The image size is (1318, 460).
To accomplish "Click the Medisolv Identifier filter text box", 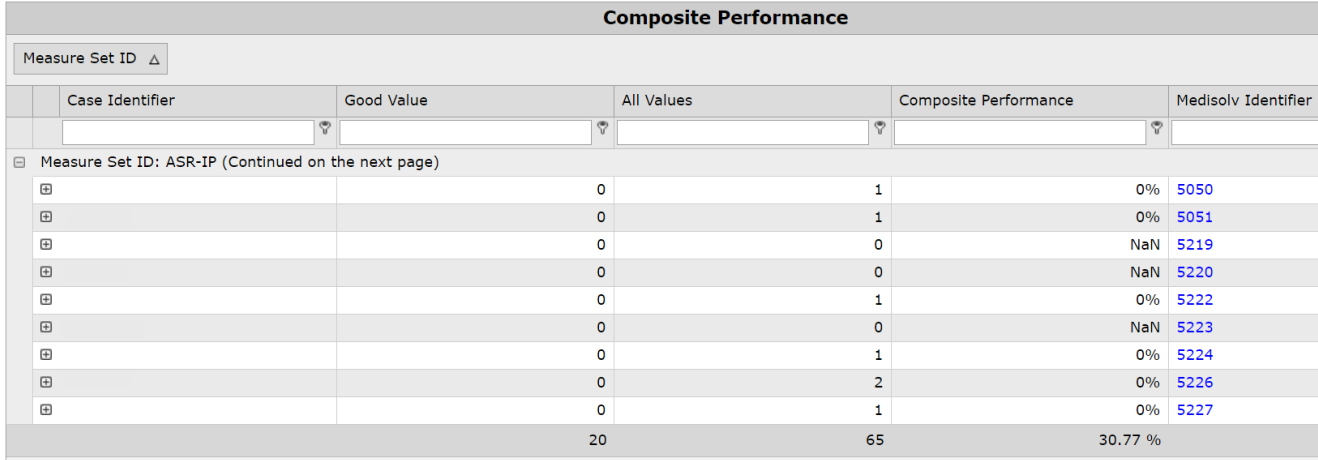I will [x=1245, y=132].
